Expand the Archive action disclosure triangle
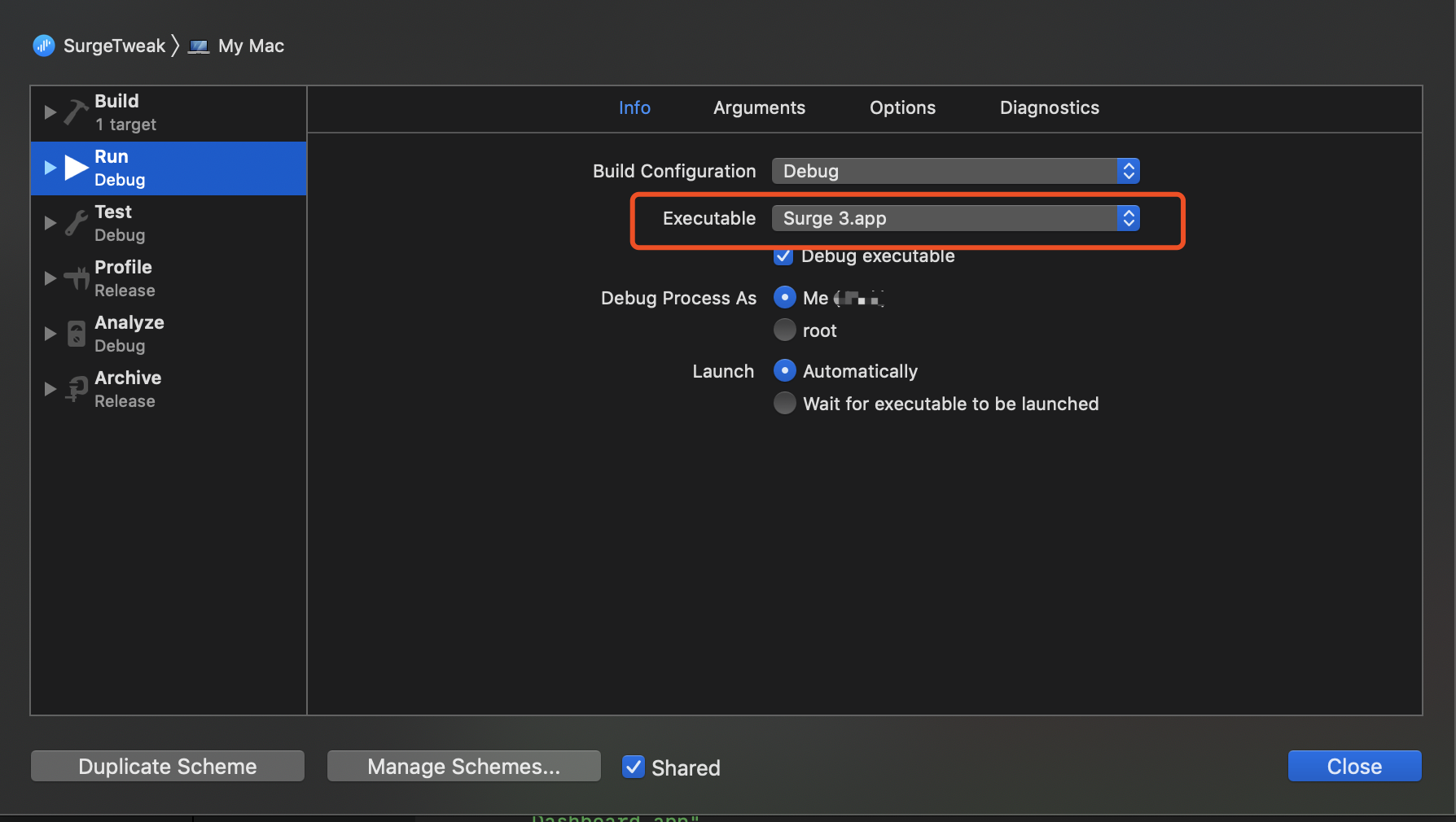 tap(50, 389)
